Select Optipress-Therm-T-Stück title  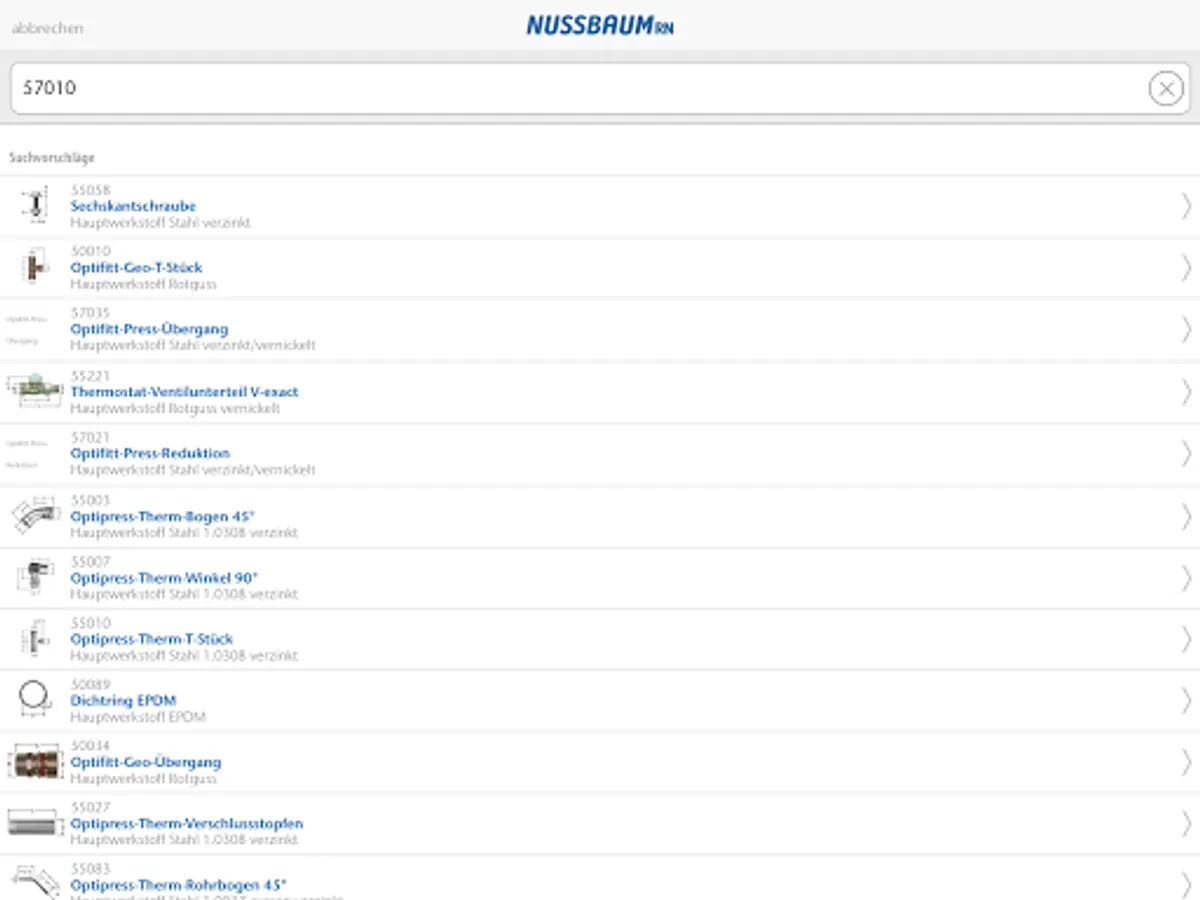(x=152, y=639)
